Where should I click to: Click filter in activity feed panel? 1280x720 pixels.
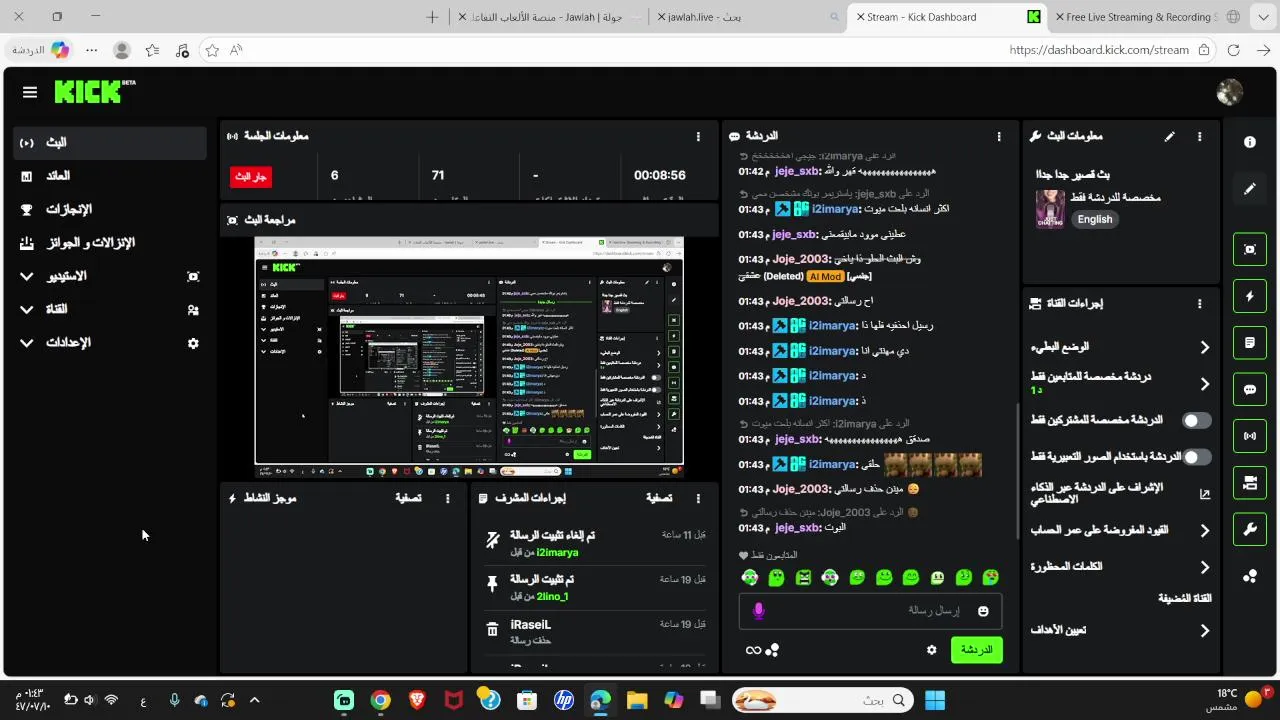coord(408,498)
